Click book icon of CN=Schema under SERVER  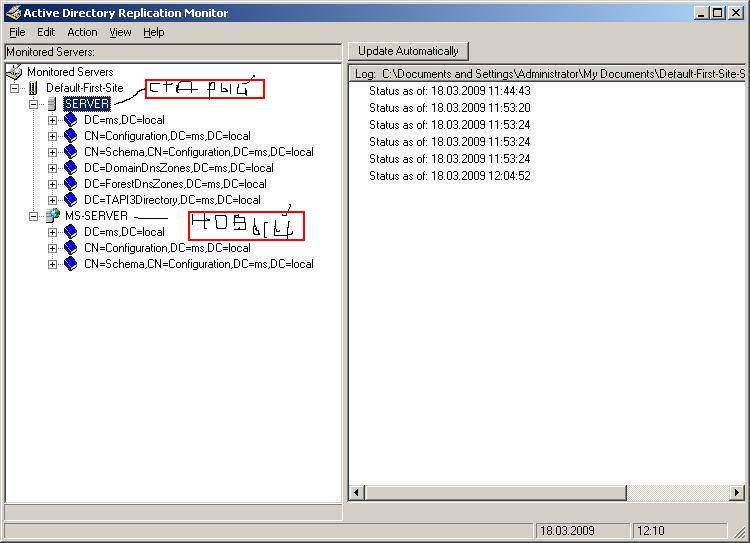pyautogui.click(x=71, y=152)
